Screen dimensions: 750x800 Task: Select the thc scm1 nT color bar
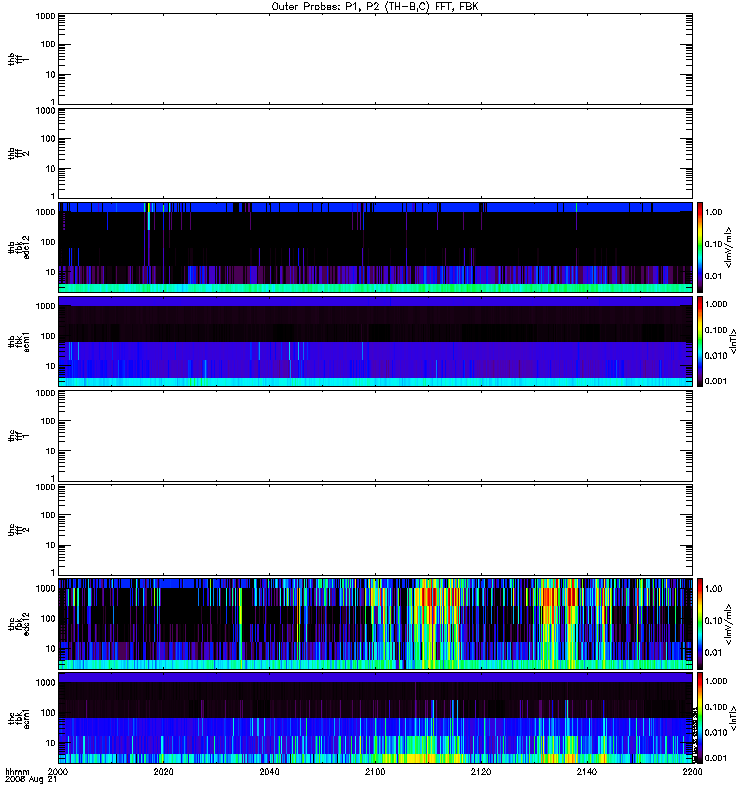pyautogui.click(x=701, y=718)
